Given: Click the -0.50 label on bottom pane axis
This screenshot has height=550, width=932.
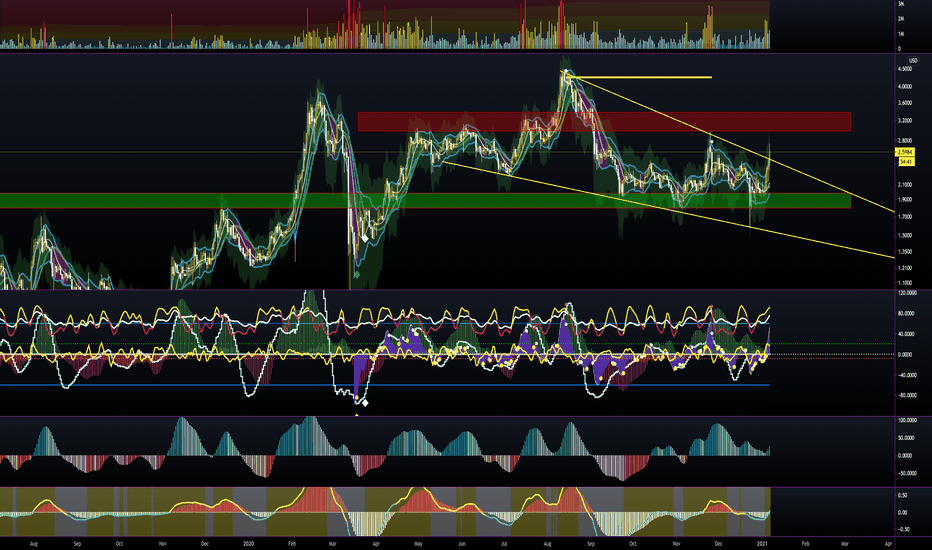Looking at the screenshot, I should pyautogui.click(x=903, y=529).
